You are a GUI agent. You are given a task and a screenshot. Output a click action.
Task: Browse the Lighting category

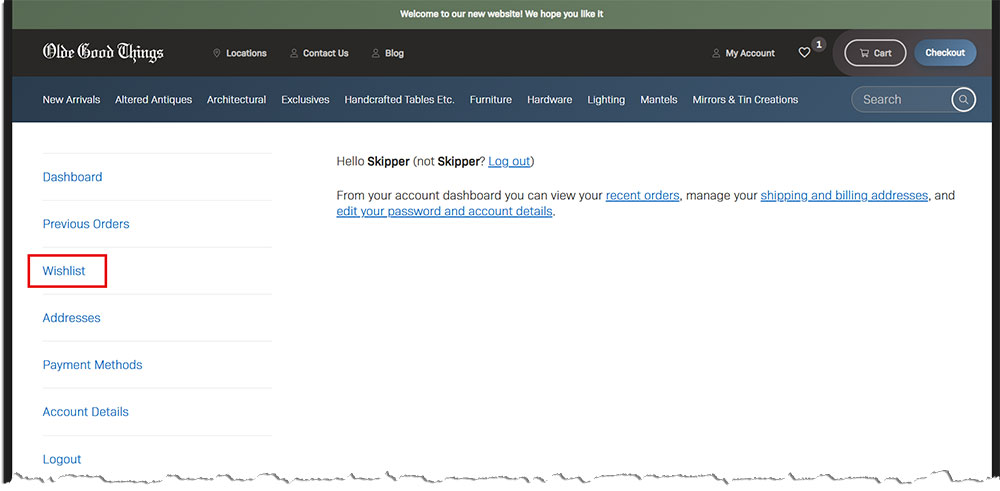[606, 99]
